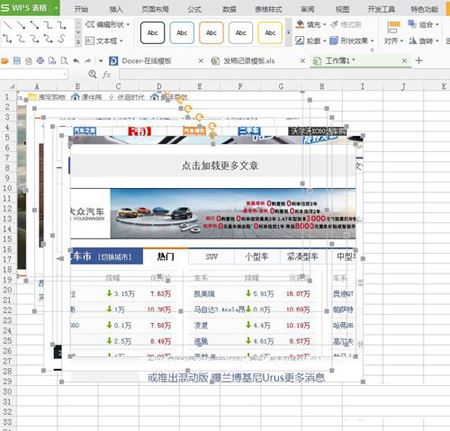Select row 30 header
The width and height of the screenshot is (450, 431).
[x=8, y=391]
